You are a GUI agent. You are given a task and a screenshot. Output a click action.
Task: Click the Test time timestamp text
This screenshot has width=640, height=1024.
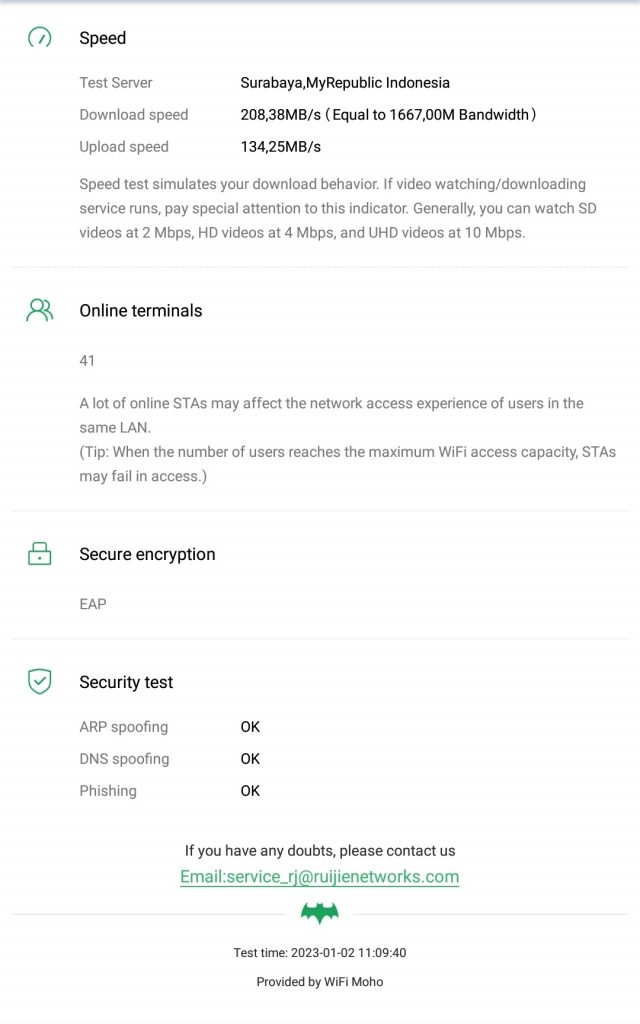pos(319,953)
